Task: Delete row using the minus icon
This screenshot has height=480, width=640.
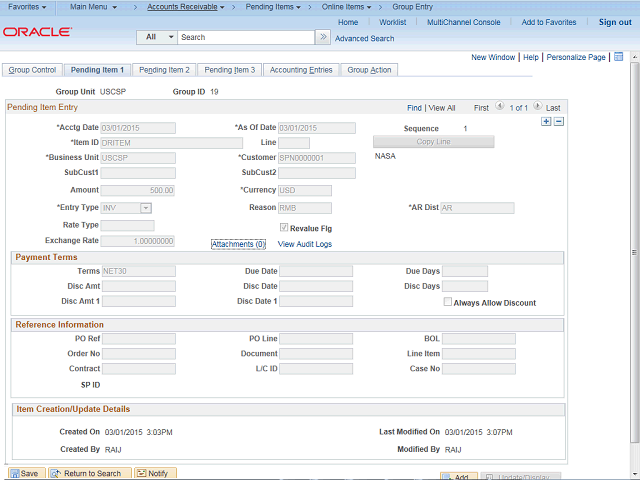Action: [x=559, y=121]
